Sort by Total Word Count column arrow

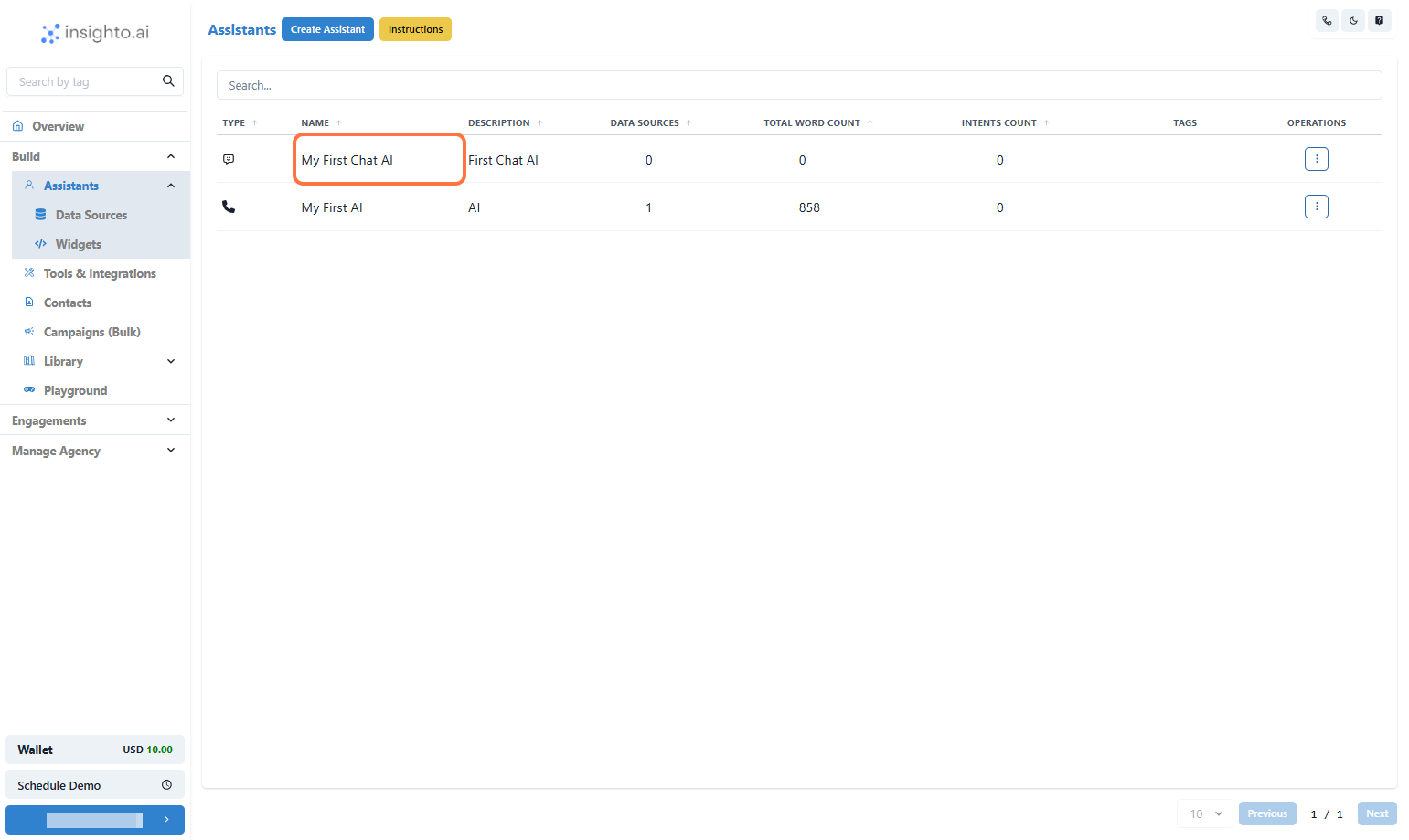870,122
